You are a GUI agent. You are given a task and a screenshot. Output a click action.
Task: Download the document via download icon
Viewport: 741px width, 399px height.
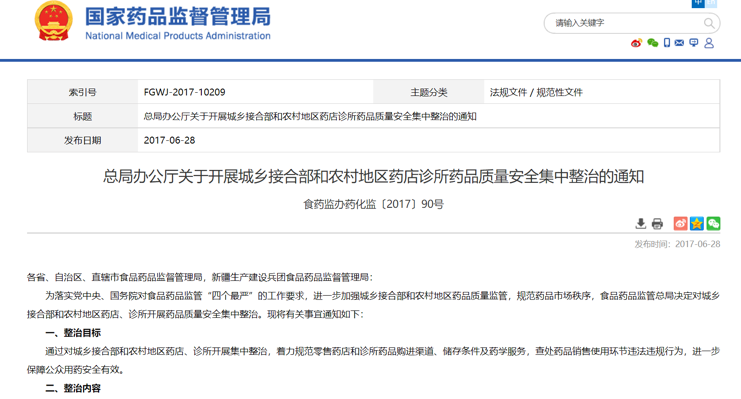coord(640,223)
